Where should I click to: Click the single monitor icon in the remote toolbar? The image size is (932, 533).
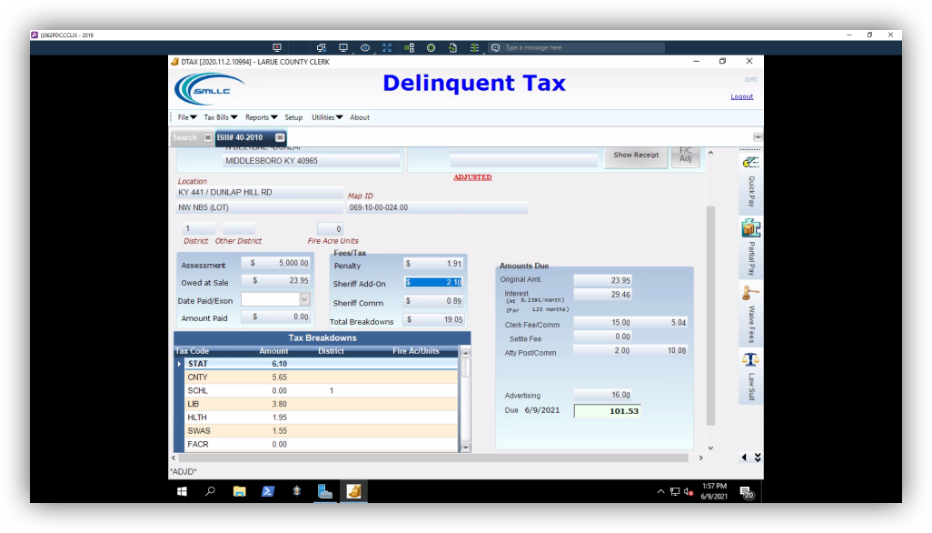point(343,48)
